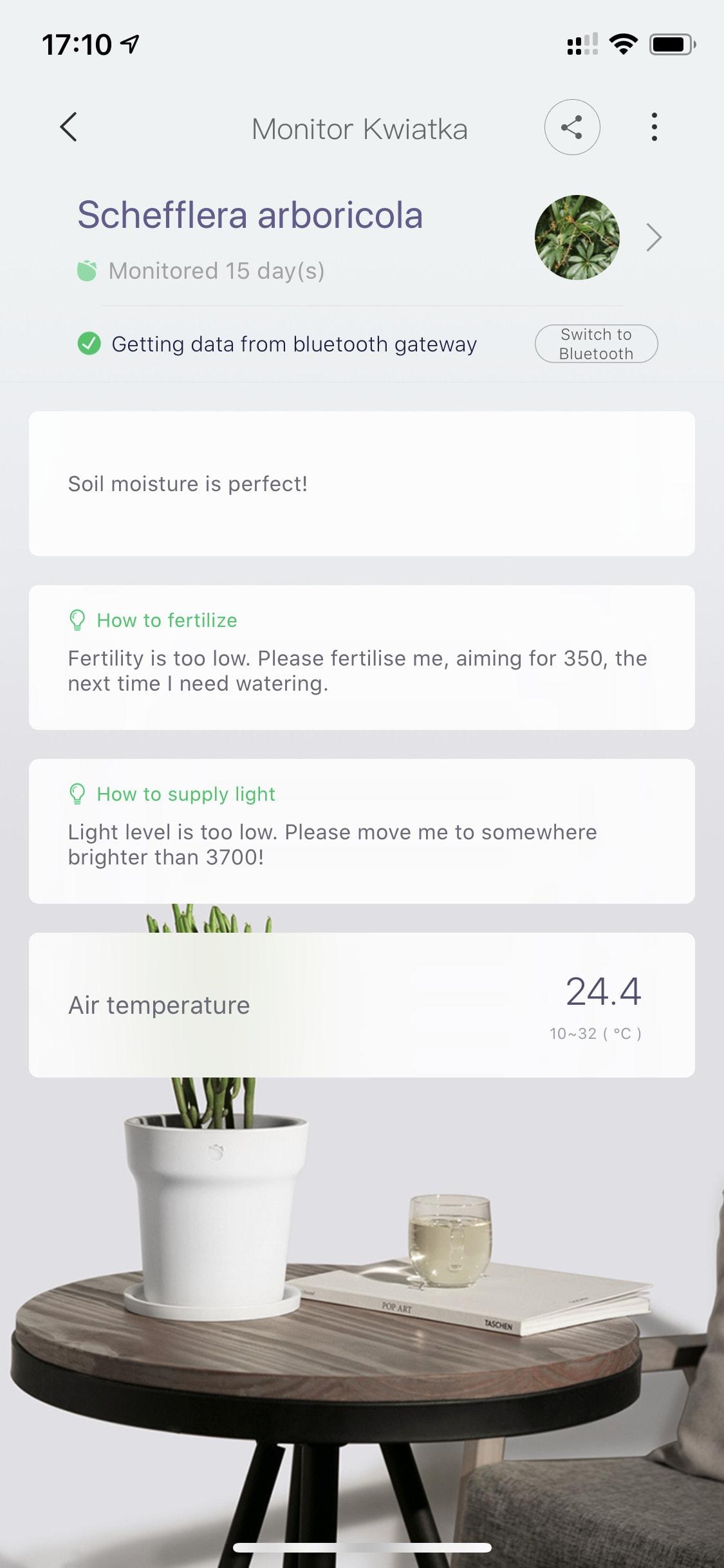
Task: Tap the Schefflera arboricola plant photo
Action: (x=577, y=238)
